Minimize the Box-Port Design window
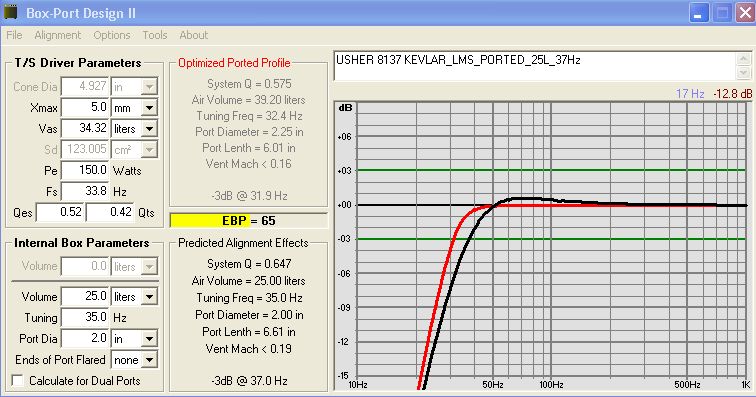The image size is (756, 397). [698, 13]
